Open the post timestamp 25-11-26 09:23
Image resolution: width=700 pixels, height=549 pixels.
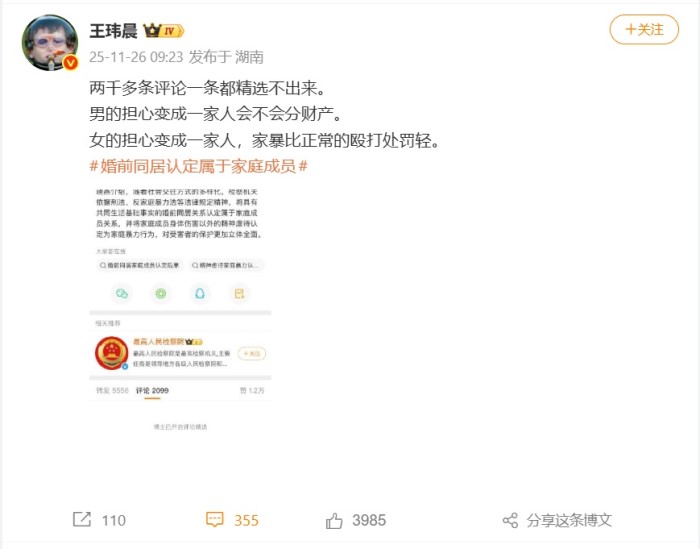click(136, 57)
